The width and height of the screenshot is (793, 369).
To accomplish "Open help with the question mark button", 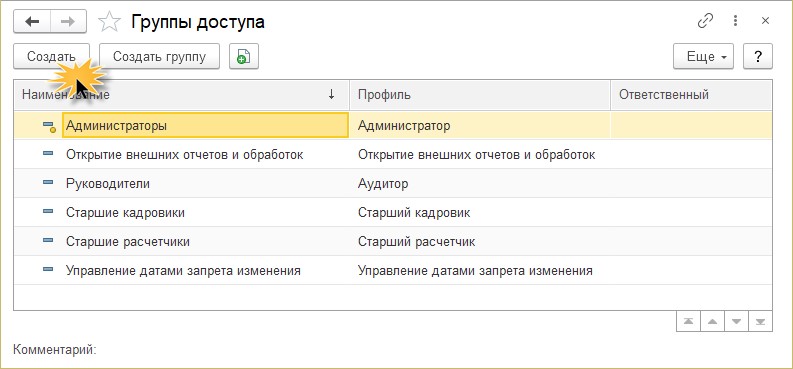I will click(x=758, y=56).
